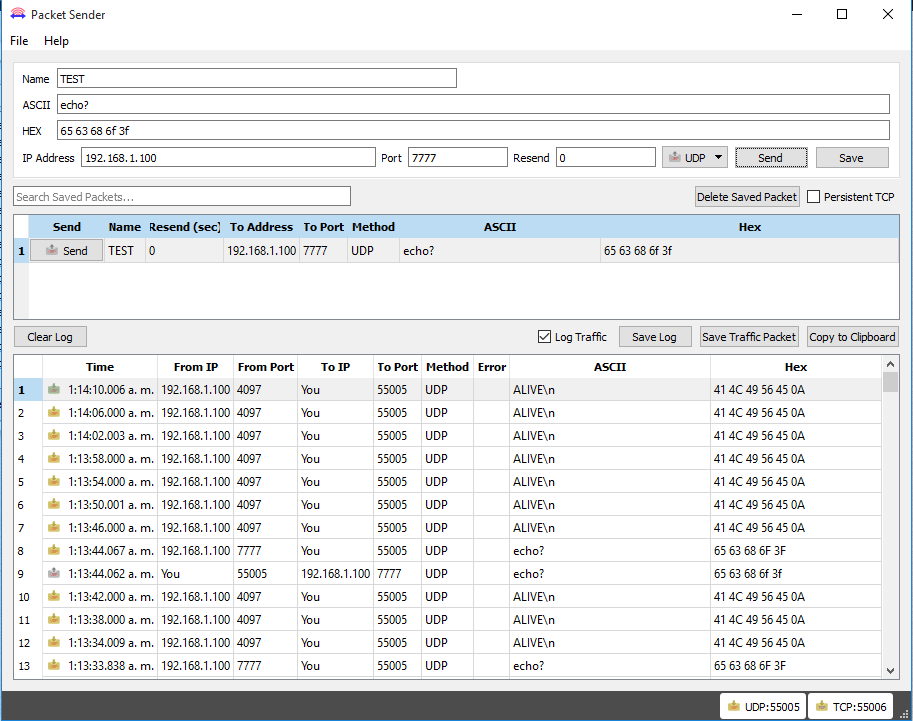Click the Port input field

point(458,157)
